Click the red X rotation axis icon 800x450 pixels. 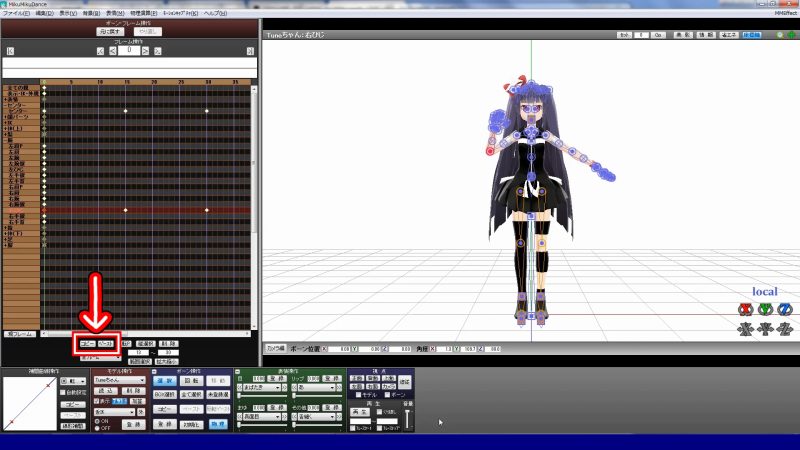(x=745, y=309)
